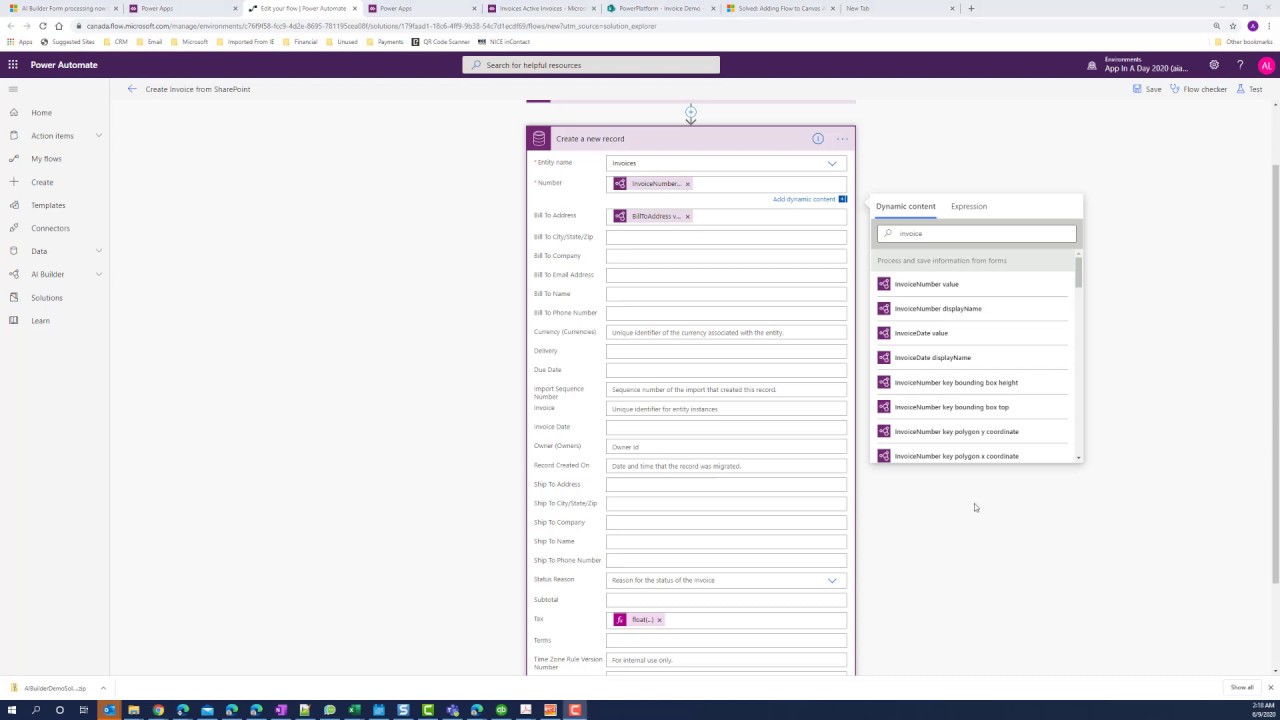Open the help question mark icon

(x=1240, y=65)
